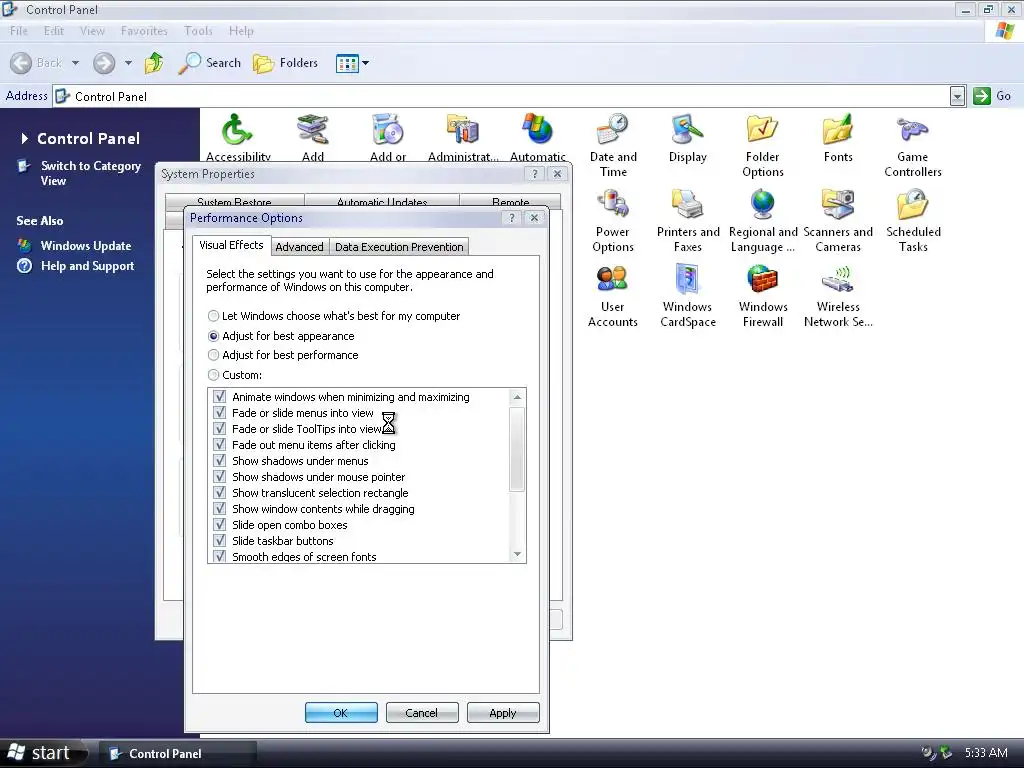Expand the Address bar dropdown

tap(957, 97)
